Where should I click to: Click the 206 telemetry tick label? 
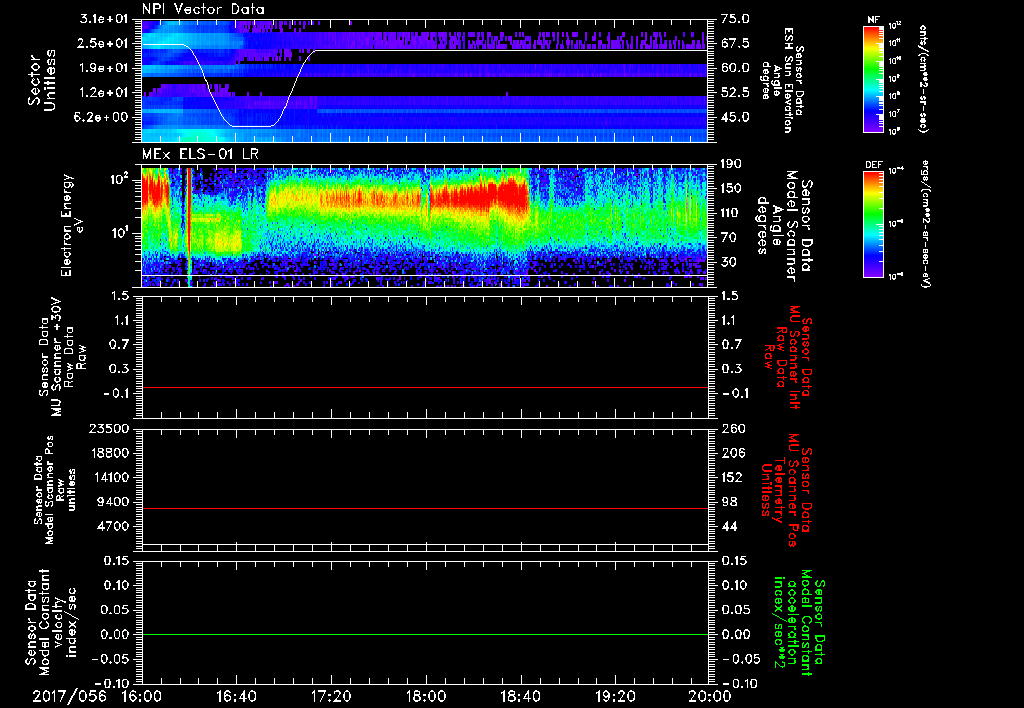(731, 453)
